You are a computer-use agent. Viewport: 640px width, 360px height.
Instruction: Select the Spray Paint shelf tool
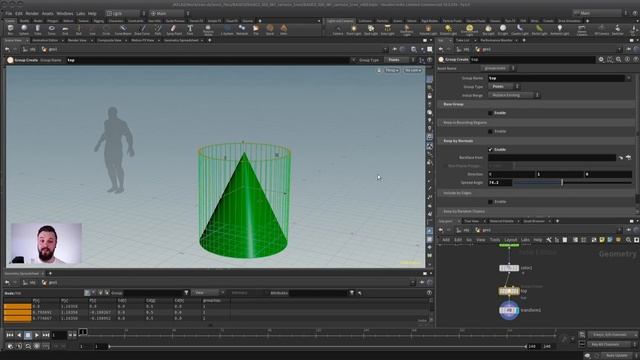coord(174,29)
